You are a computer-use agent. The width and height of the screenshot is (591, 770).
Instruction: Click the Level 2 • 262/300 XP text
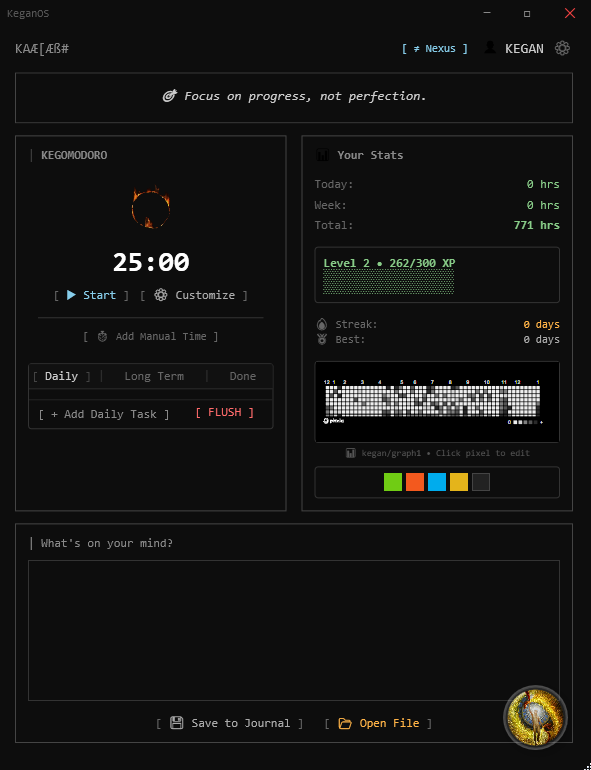[x=389, y=263]
